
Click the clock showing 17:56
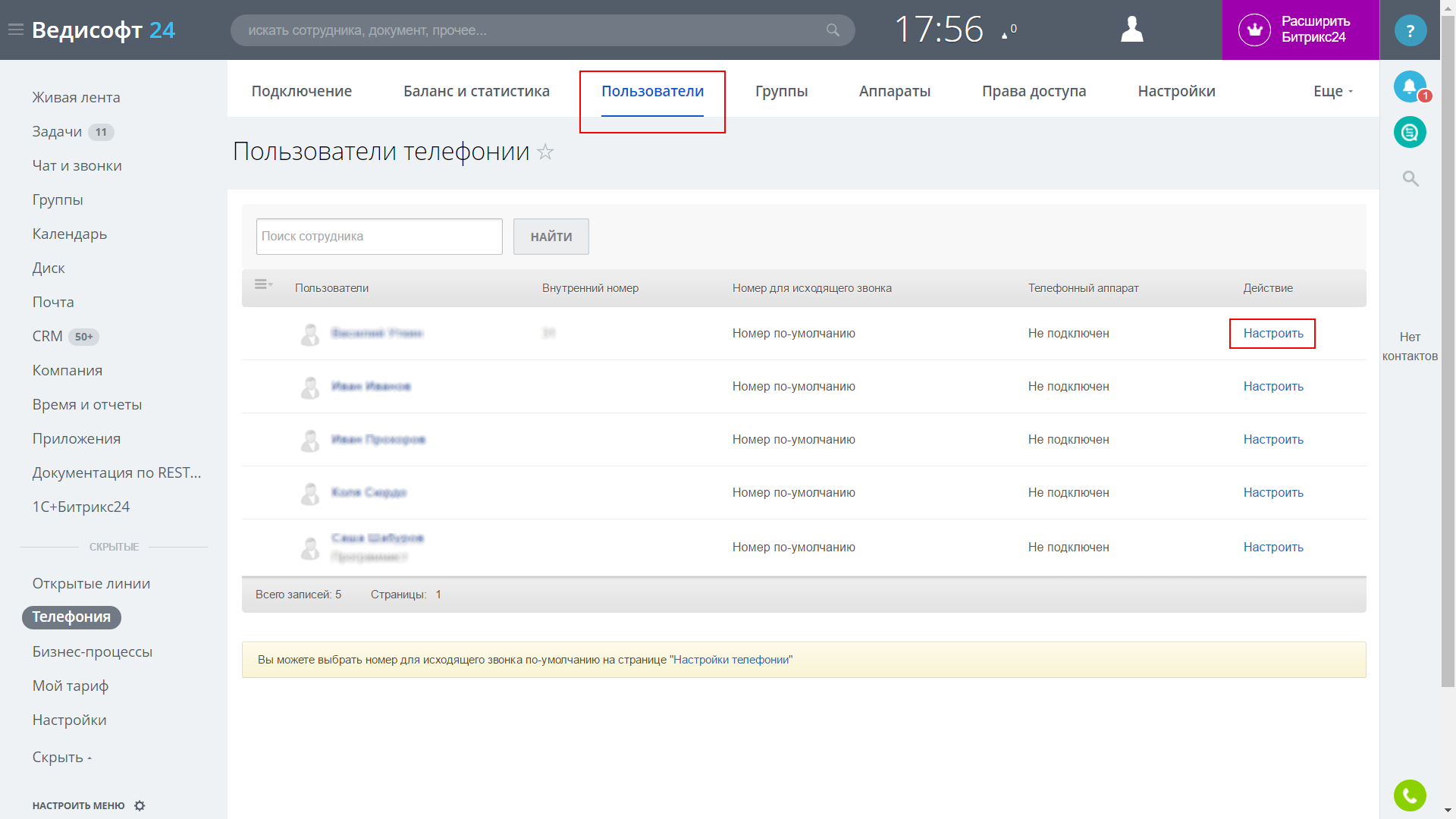[x=939, y=30]
